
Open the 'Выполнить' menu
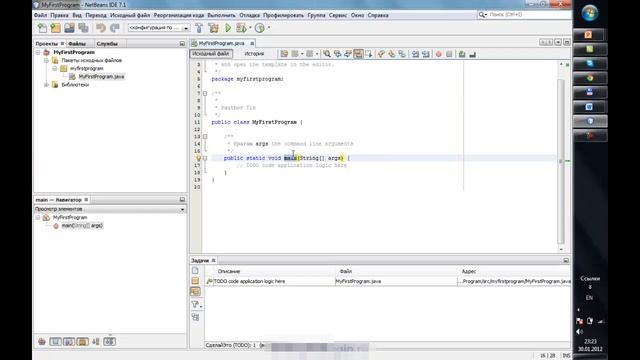coord(221,15)
